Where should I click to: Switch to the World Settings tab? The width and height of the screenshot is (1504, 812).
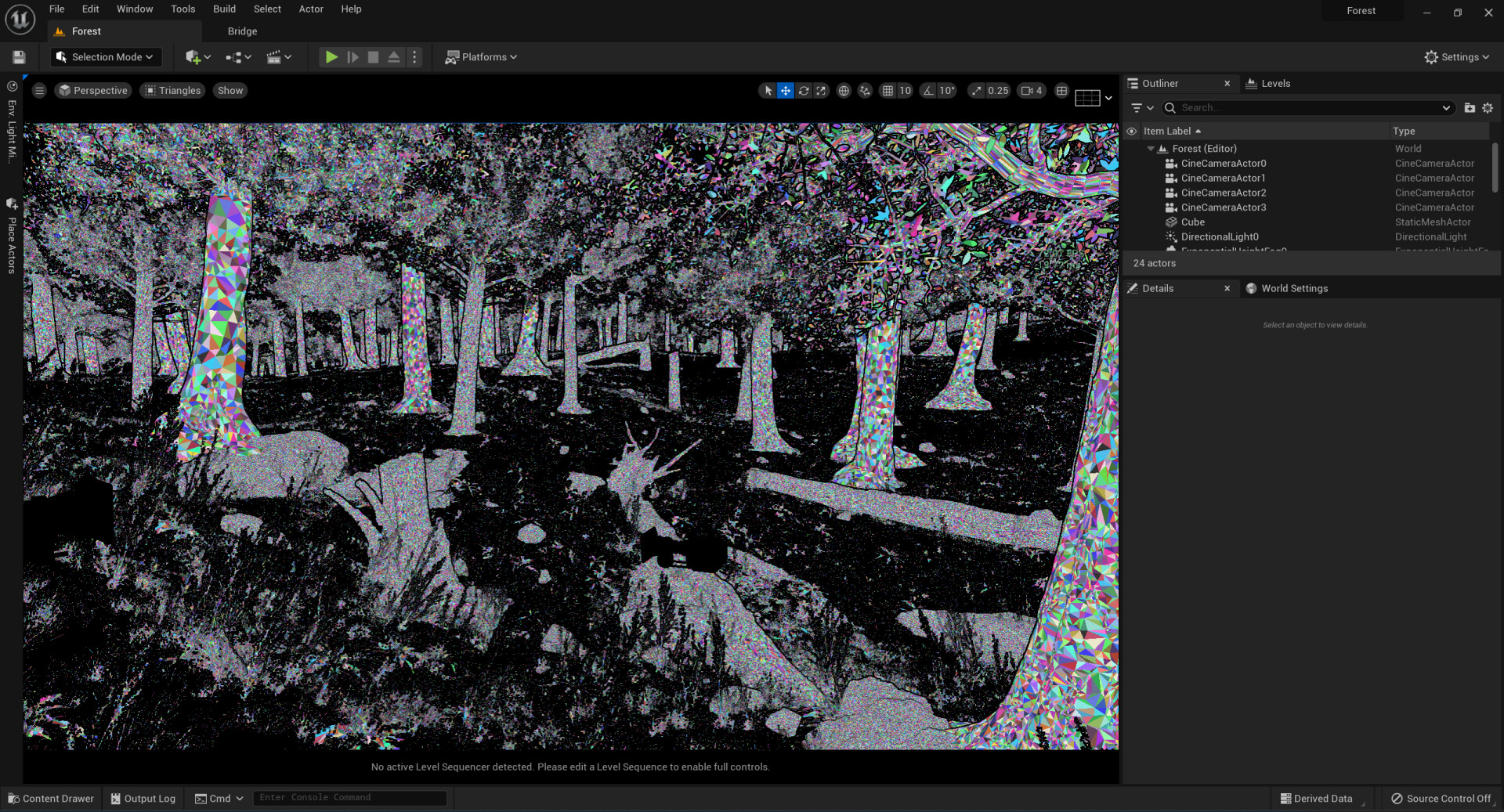1293,288
